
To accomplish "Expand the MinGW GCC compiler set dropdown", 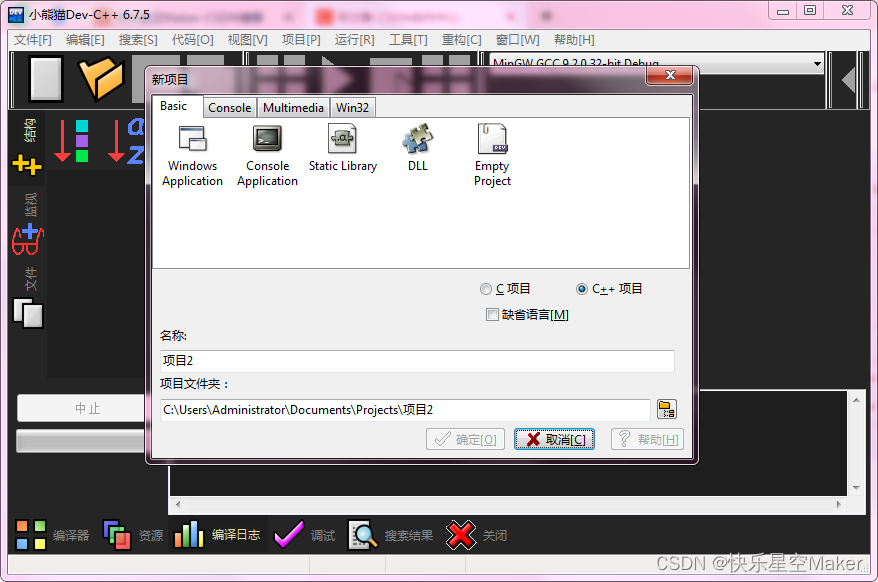I will pyautogui.click(x=817, y=63).
